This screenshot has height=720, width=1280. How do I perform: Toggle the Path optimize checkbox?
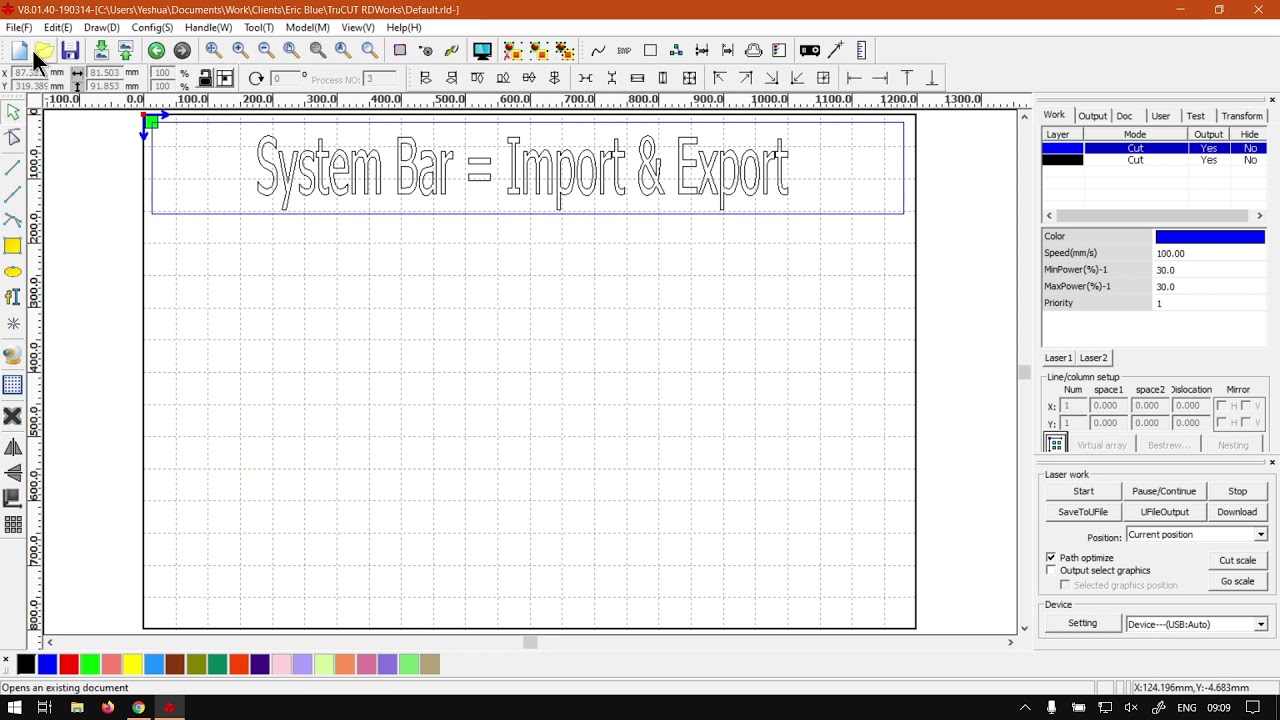1051,557
